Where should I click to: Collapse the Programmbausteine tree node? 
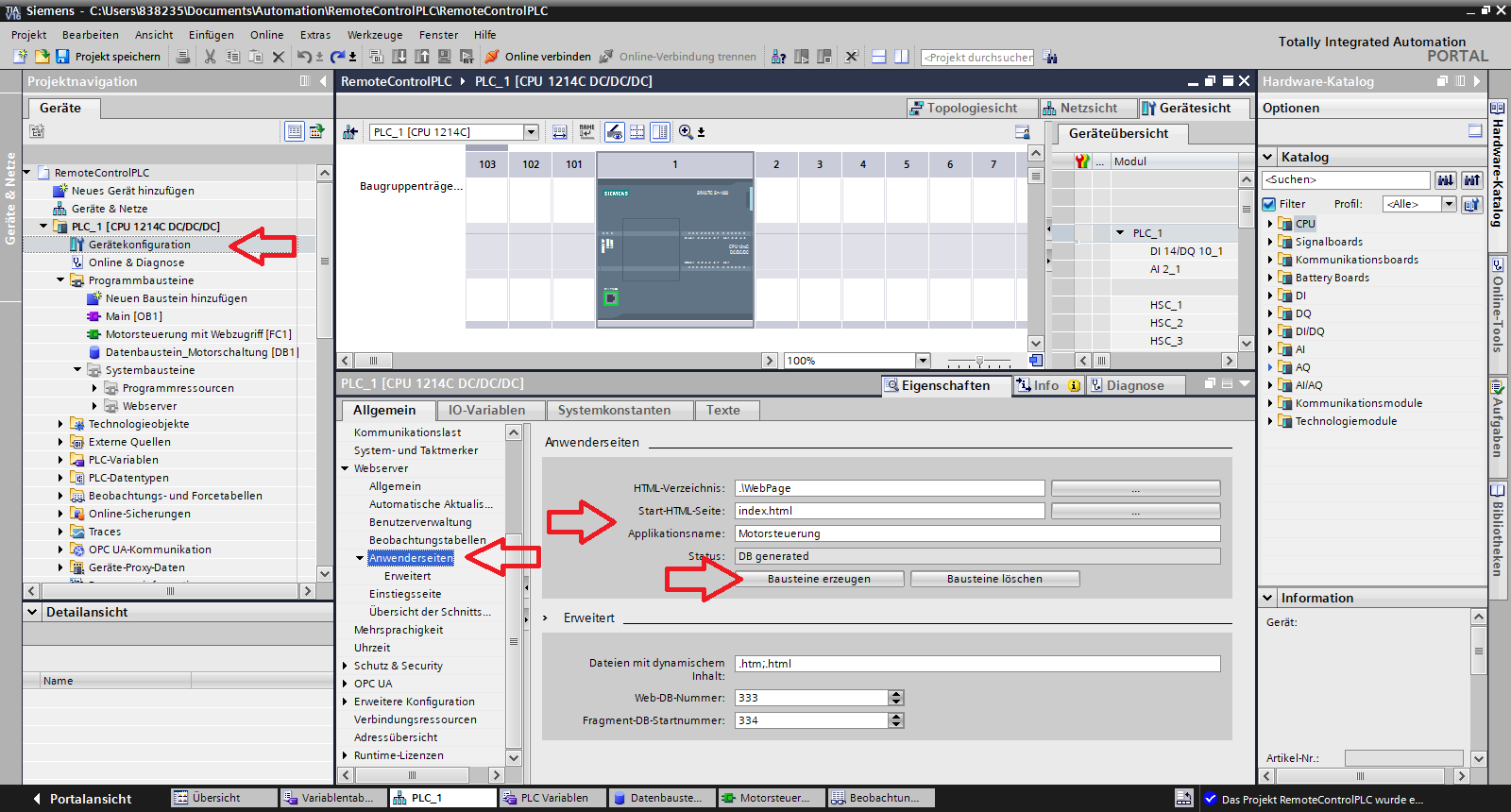tap(61, 280)
